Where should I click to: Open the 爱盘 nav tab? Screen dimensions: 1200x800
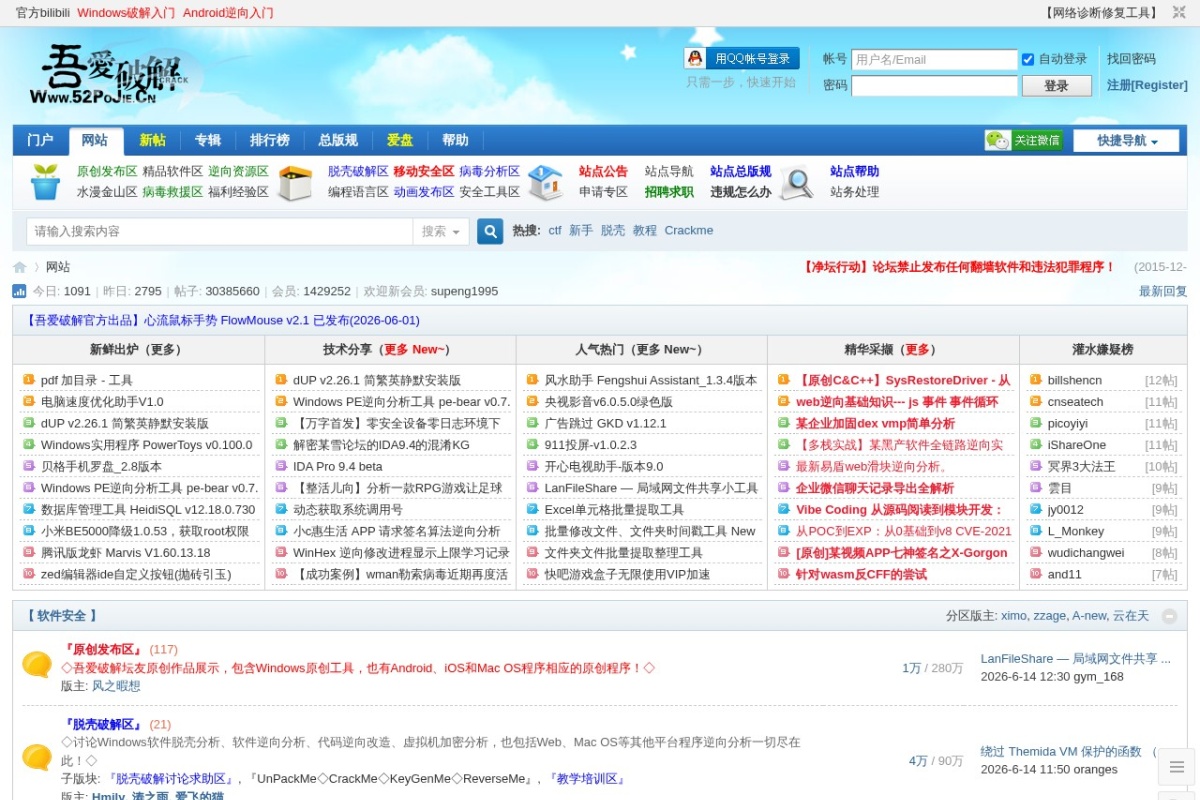pos(400,140)
